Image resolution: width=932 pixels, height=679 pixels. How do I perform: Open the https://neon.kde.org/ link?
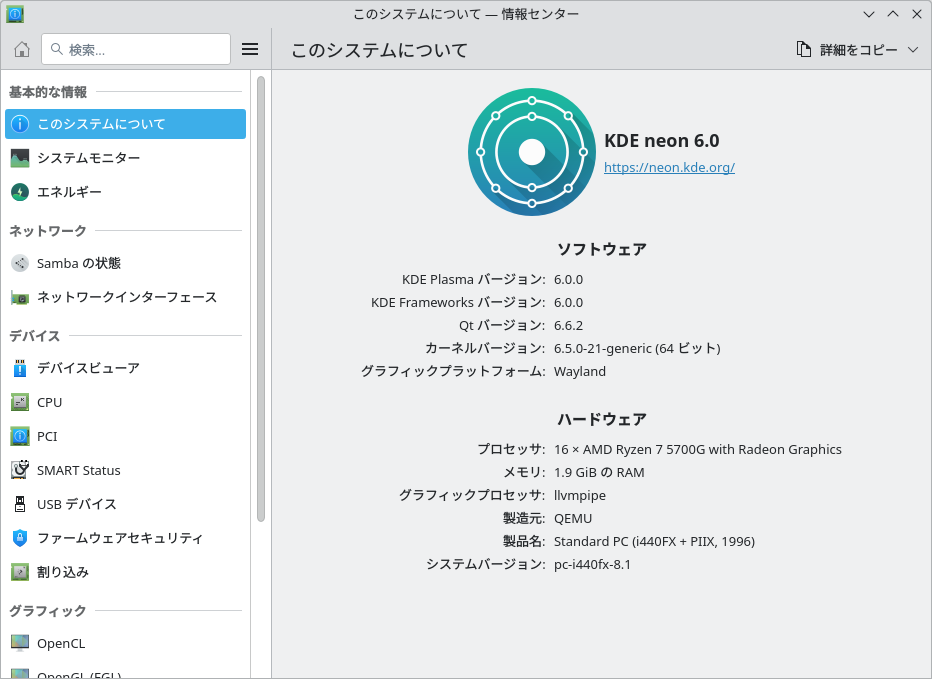669,167
